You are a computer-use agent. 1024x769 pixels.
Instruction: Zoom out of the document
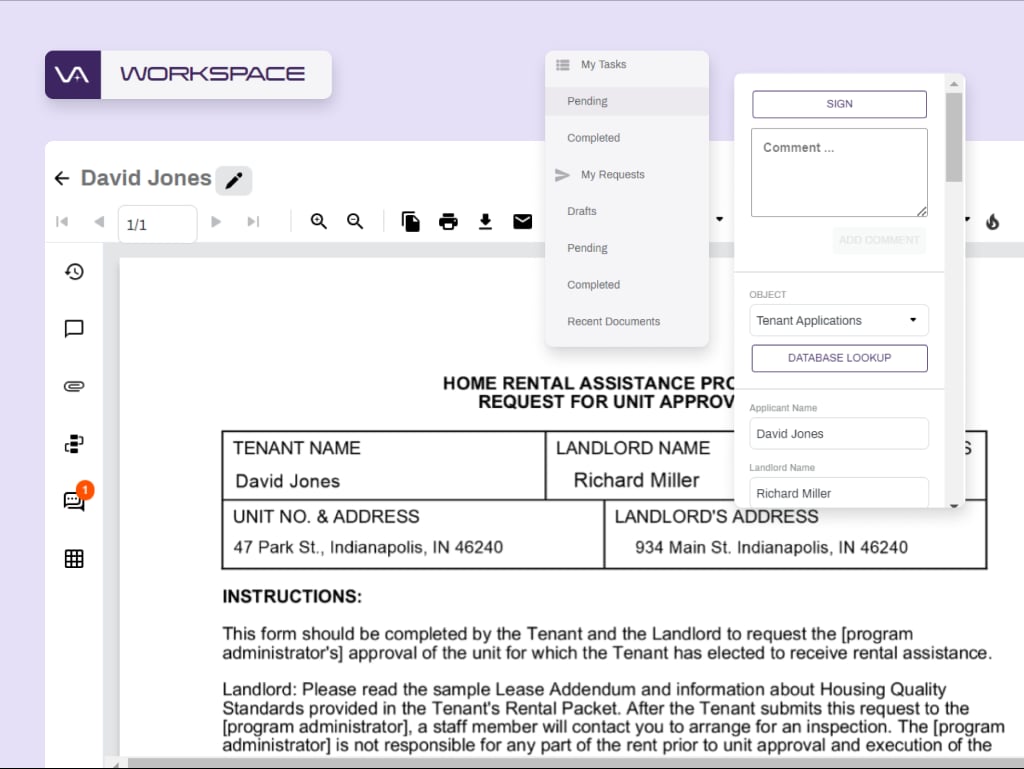355,222
